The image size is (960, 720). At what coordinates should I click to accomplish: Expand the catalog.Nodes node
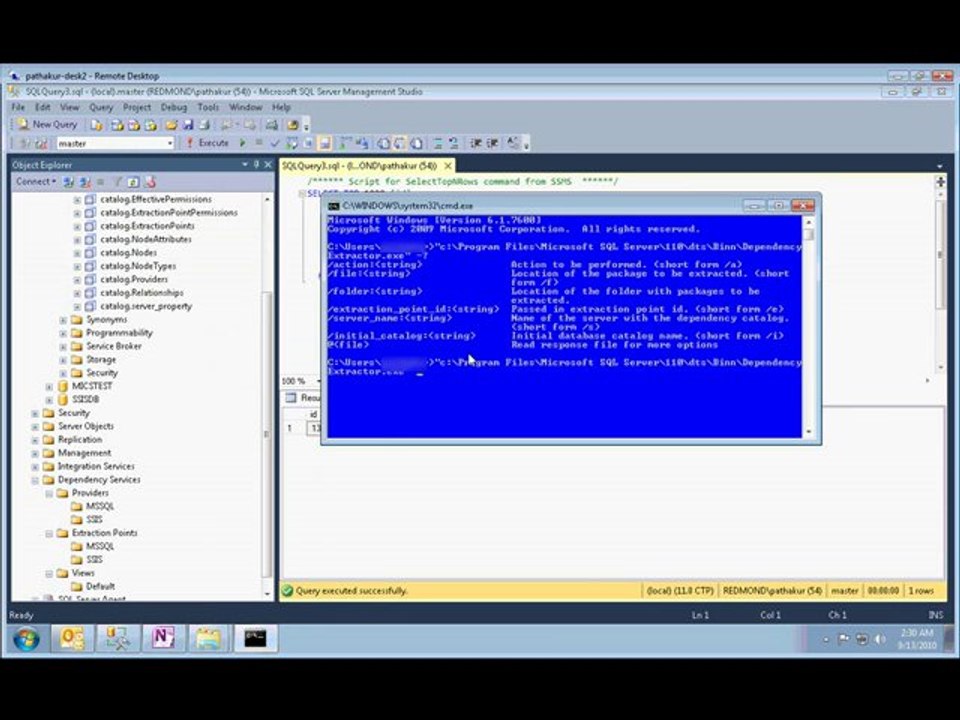click(77, 253)
